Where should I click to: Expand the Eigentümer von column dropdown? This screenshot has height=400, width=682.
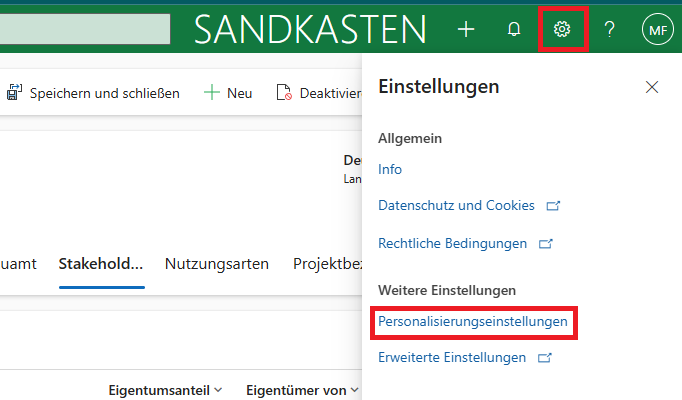[x=303, y=390]
